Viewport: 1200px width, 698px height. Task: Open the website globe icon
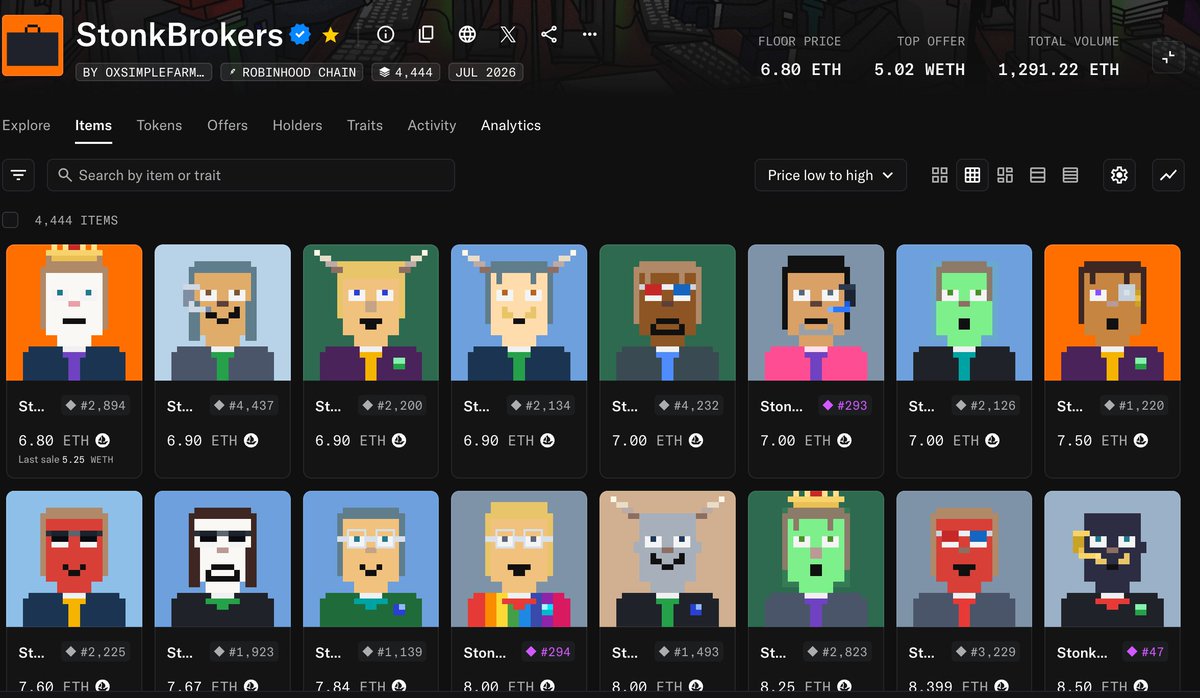pyautogui.click(x=467, y=34)
